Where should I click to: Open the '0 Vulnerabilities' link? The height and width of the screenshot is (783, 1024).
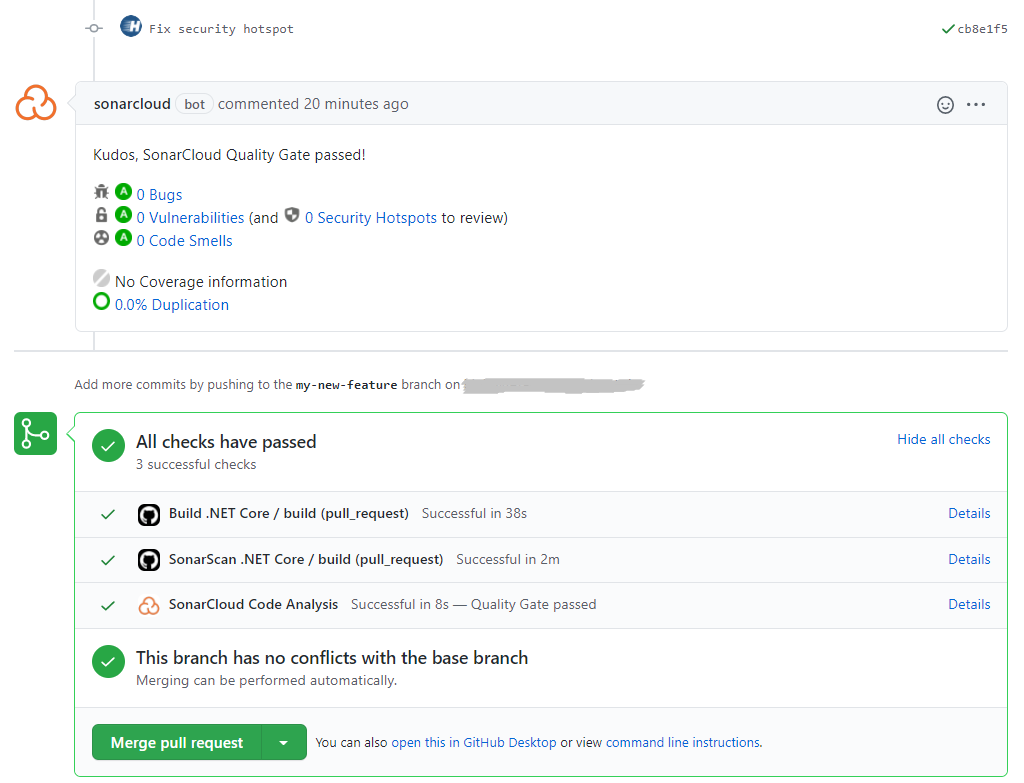(190, 217)
